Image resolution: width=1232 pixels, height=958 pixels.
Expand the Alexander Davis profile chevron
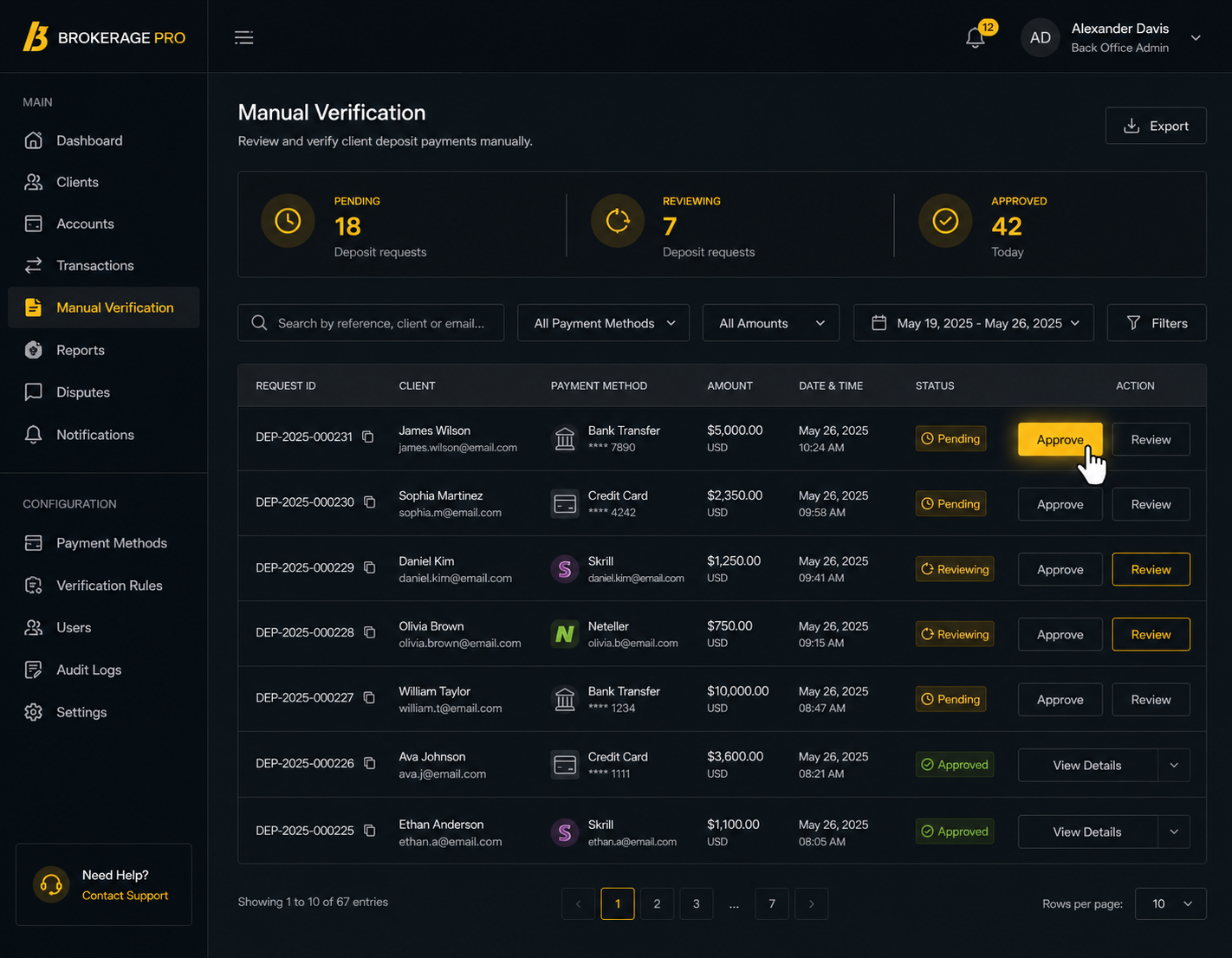[1196, 37]
